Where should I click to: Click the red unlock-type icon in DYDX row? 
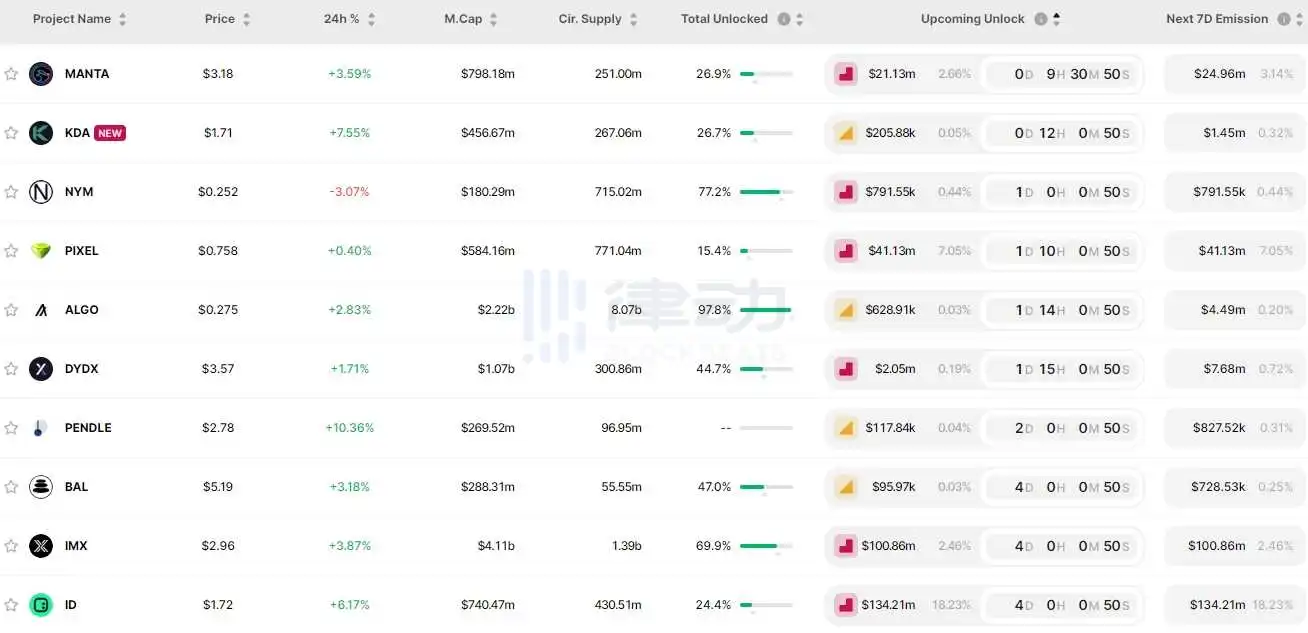[x=846, y=369]
